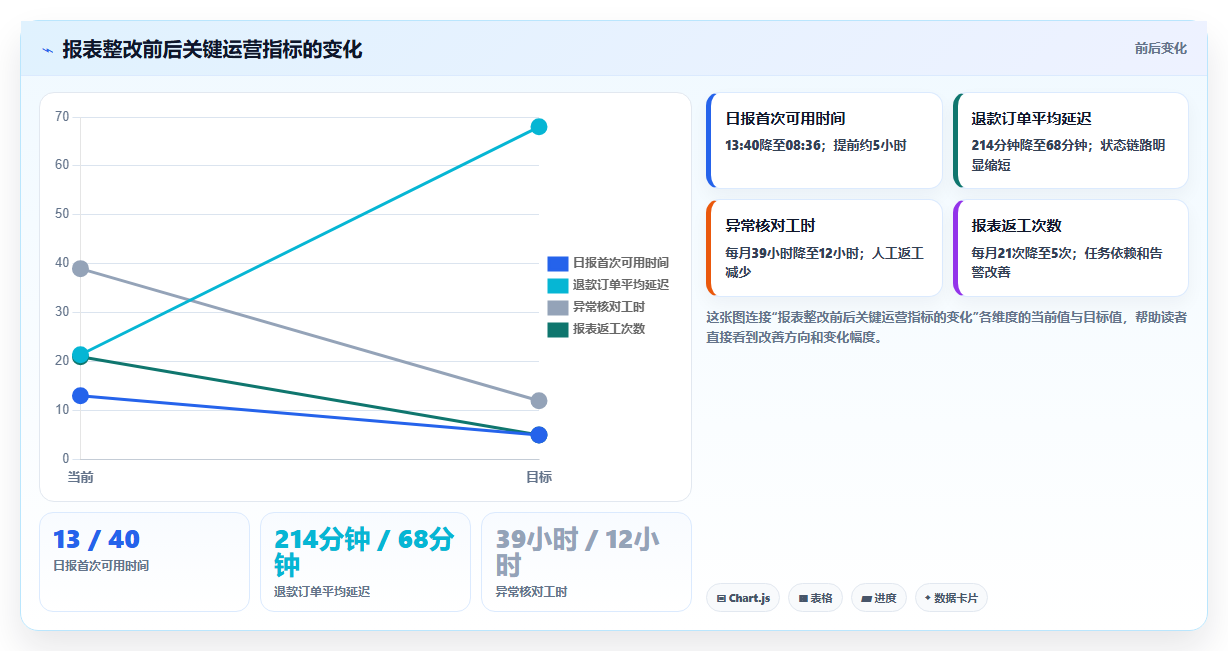Click the chart explanation paragraph starting 这张图连接
The image size is (1228, 651).
click(x=946, y=327)
